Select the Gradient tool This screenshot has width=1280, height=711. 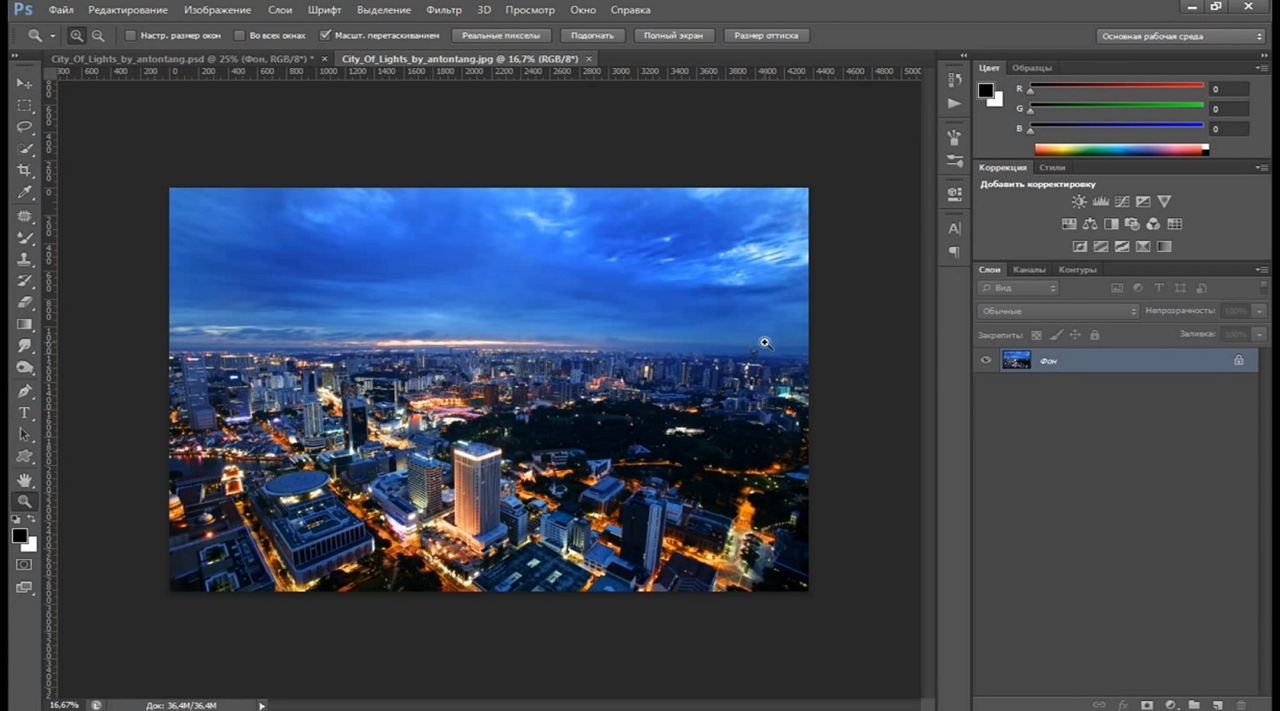point(25,325)
